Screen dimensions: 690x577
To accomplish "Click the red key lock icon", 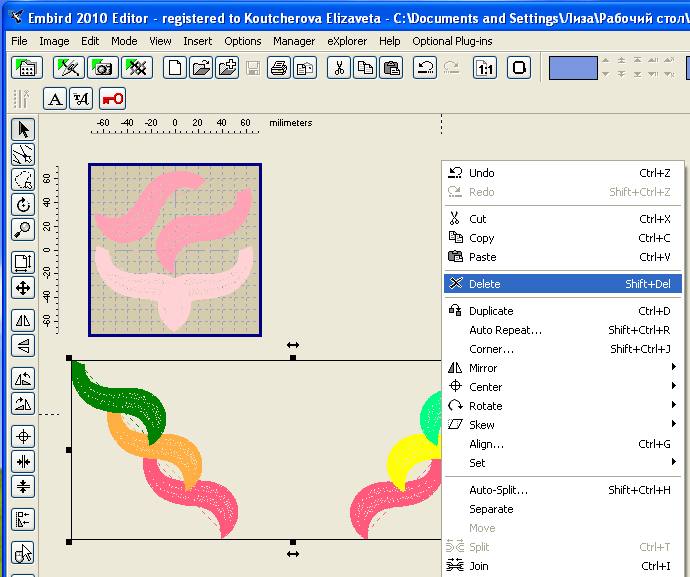I will point(113,98).
